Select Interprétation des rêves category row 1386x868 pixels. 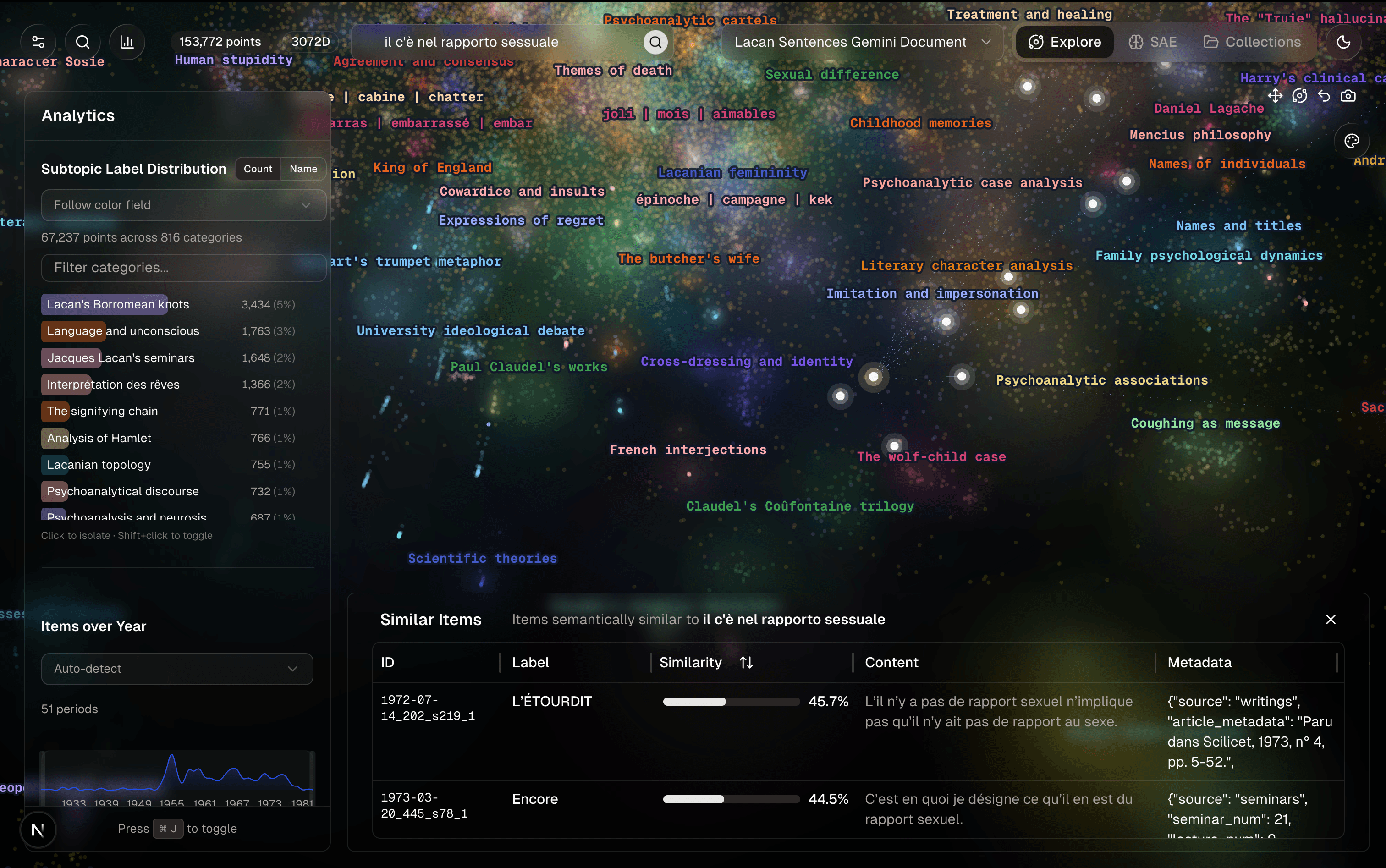coord(168,385)
